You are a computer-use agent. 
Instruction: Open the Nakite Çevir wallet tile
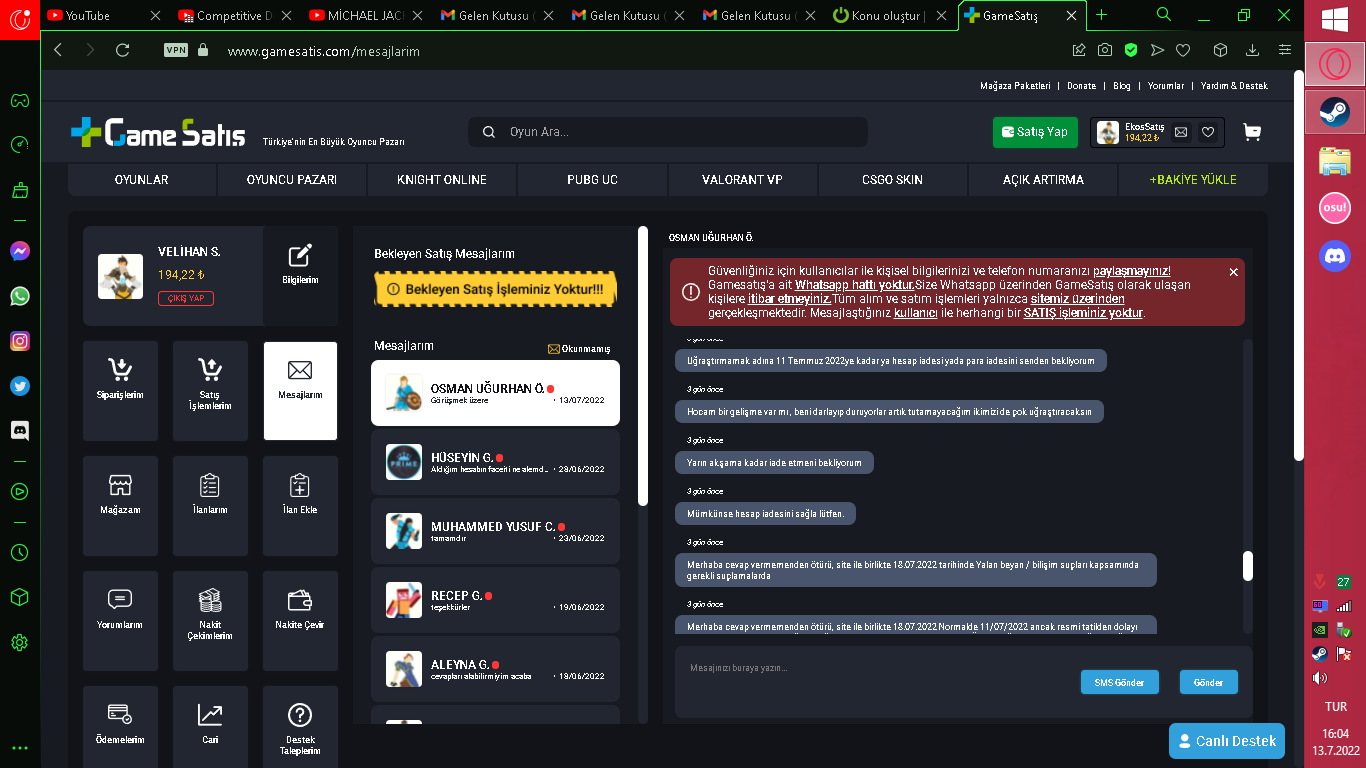point(300,621)
